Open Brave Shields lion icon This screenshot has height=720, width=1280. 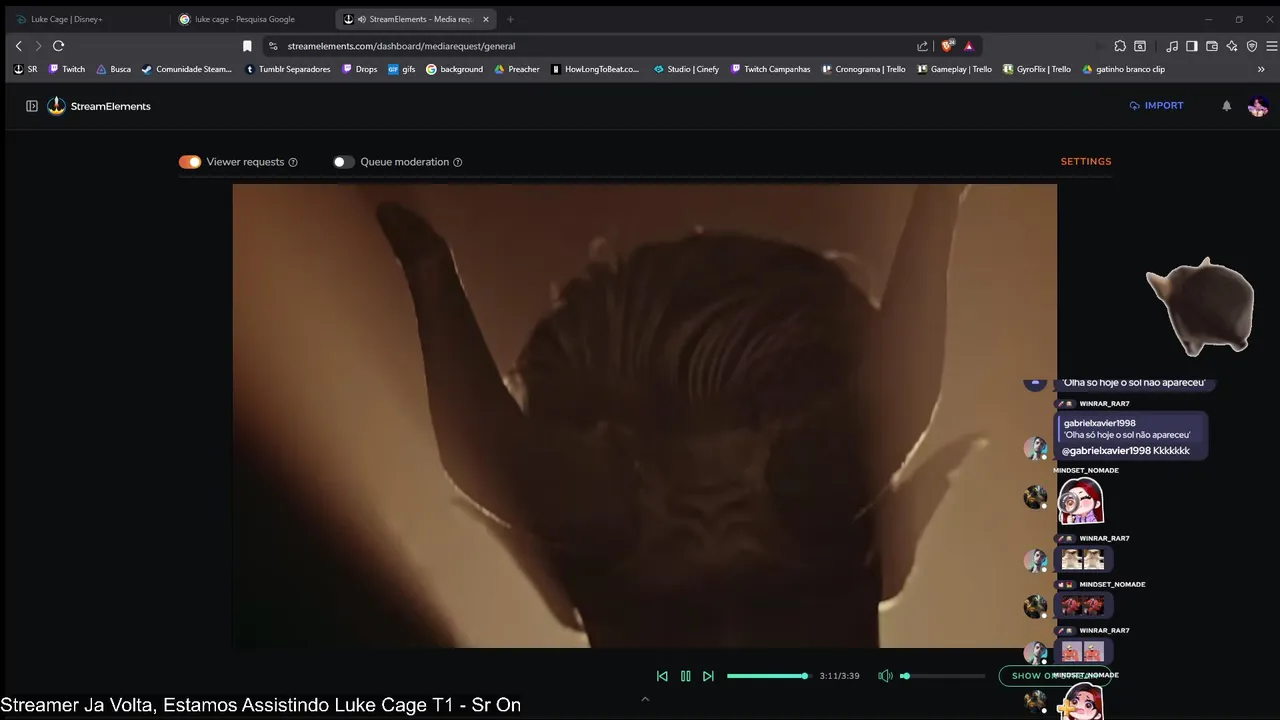[948, 46]
